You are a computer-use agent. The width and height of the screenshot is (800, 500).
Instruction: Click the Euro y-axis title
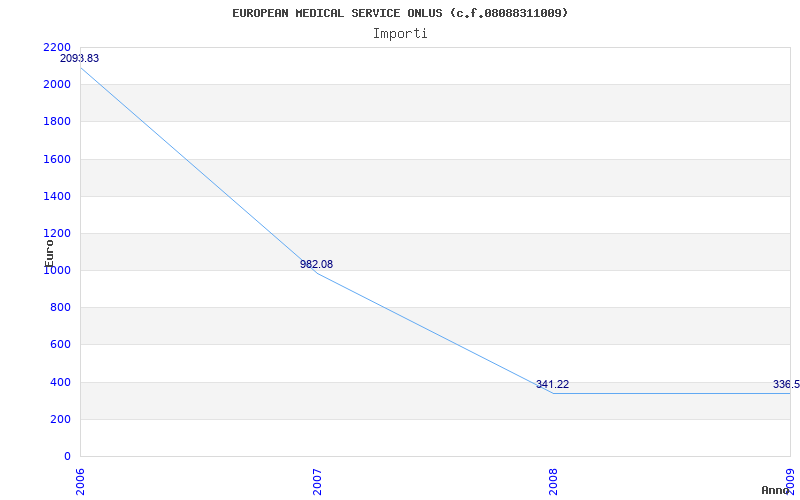49,253
